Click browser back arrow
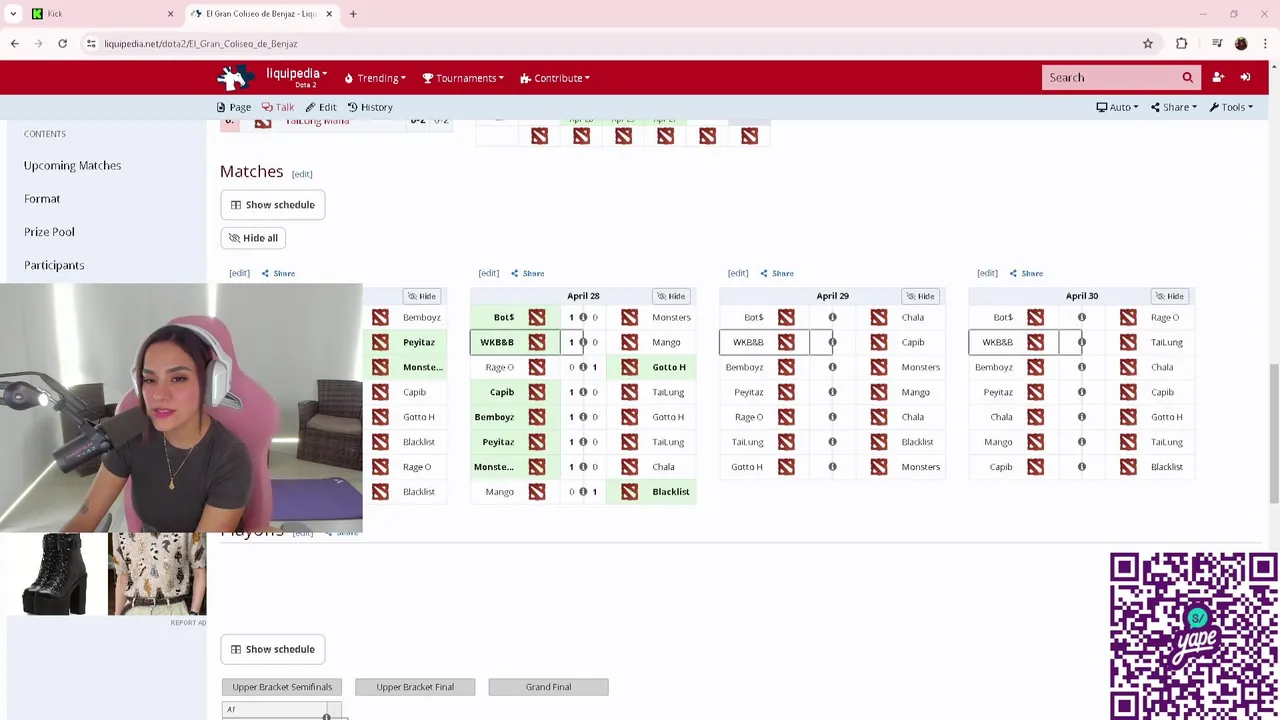1280x720 pixels. pos(14,43)
